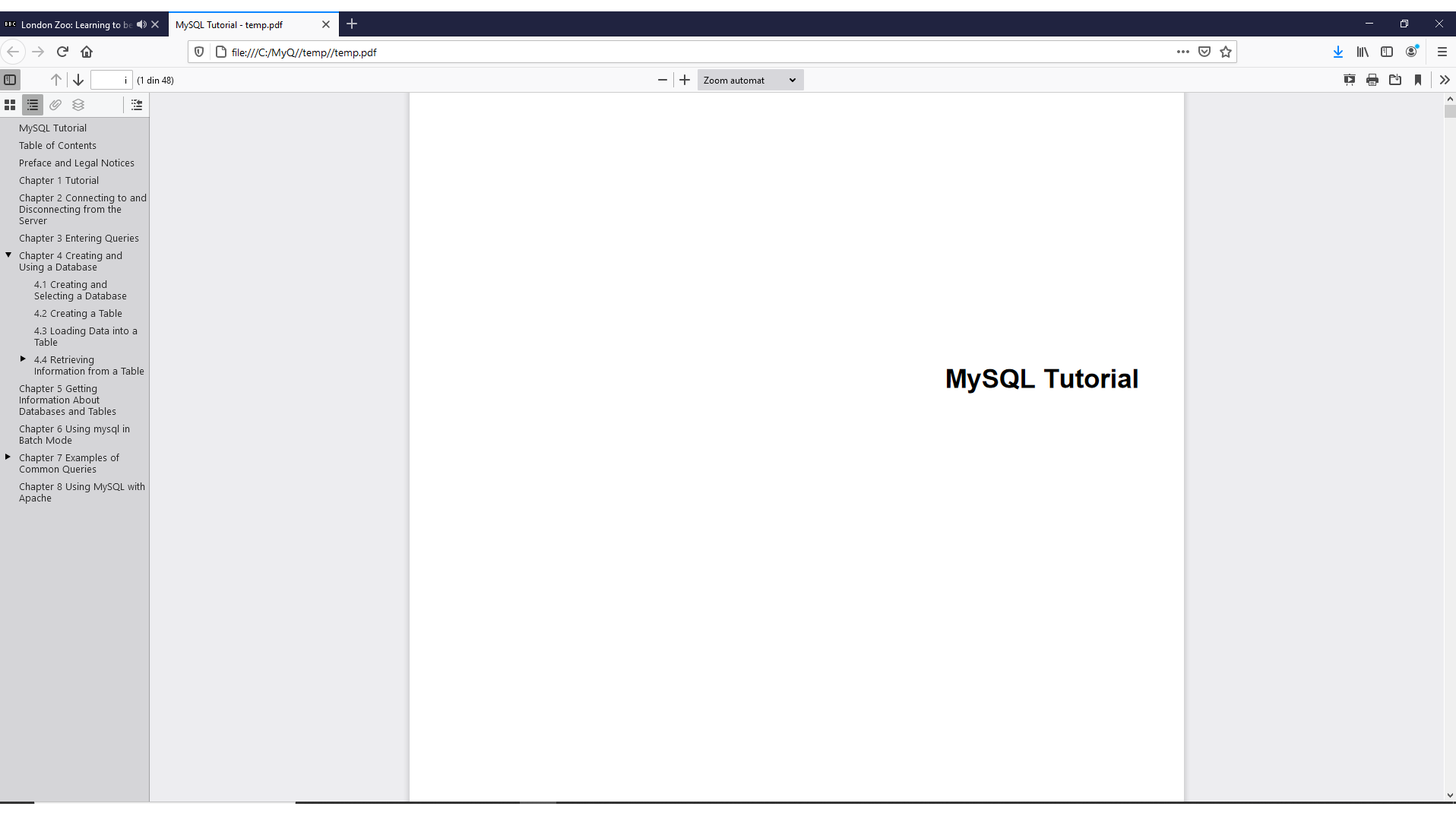Go forward in browser history

click(x=38, y=52)
